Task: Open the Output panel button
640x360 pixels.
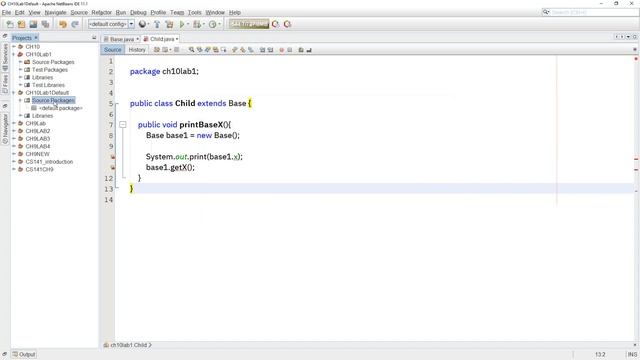Action: [x=24, y=354]
